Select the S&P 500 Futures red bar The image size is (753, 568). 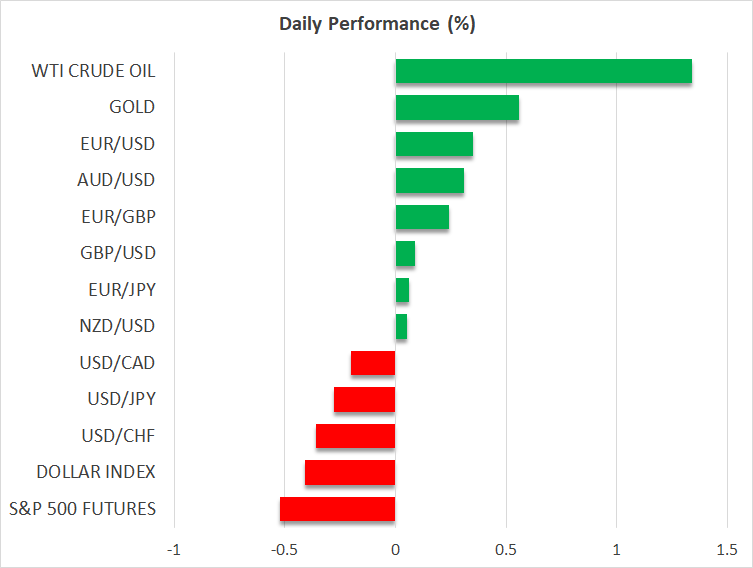[x=337, y=509]
